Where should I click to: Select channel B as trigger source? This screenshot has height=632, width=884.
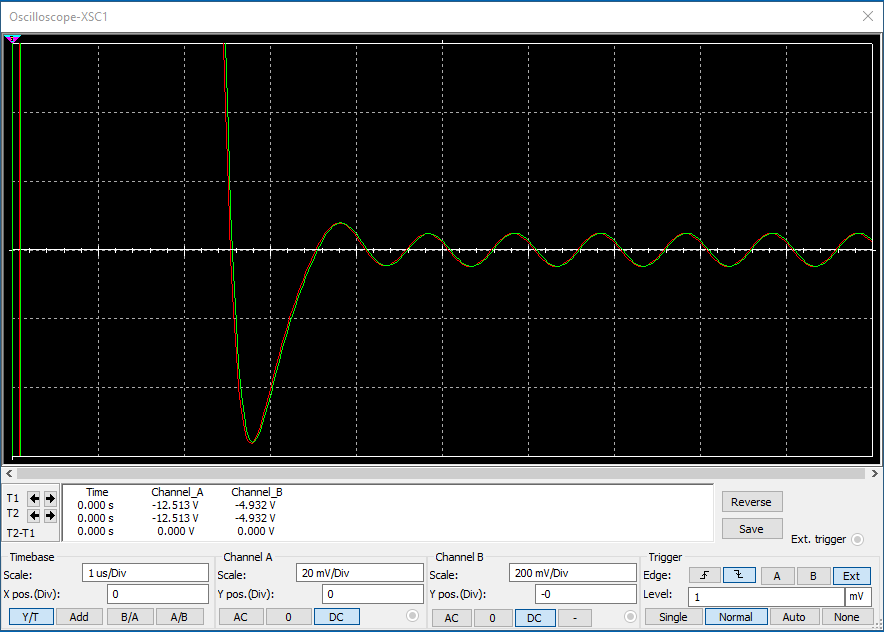tap(812, 575)
